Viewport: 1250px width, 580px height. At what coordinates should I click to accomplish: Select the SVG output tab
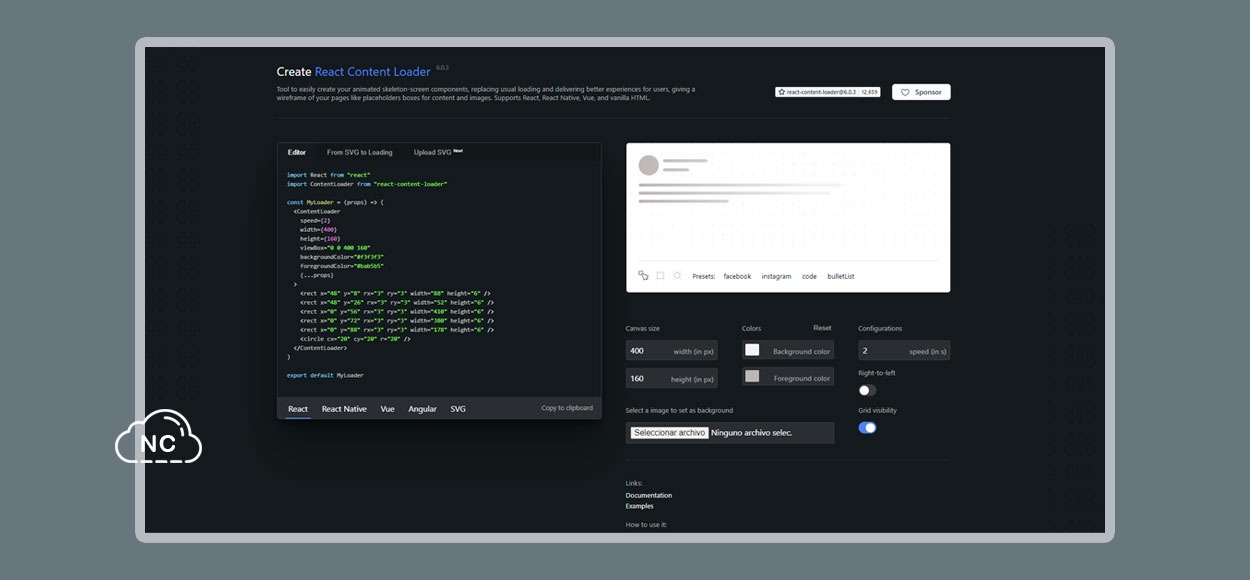pos(458,409)
